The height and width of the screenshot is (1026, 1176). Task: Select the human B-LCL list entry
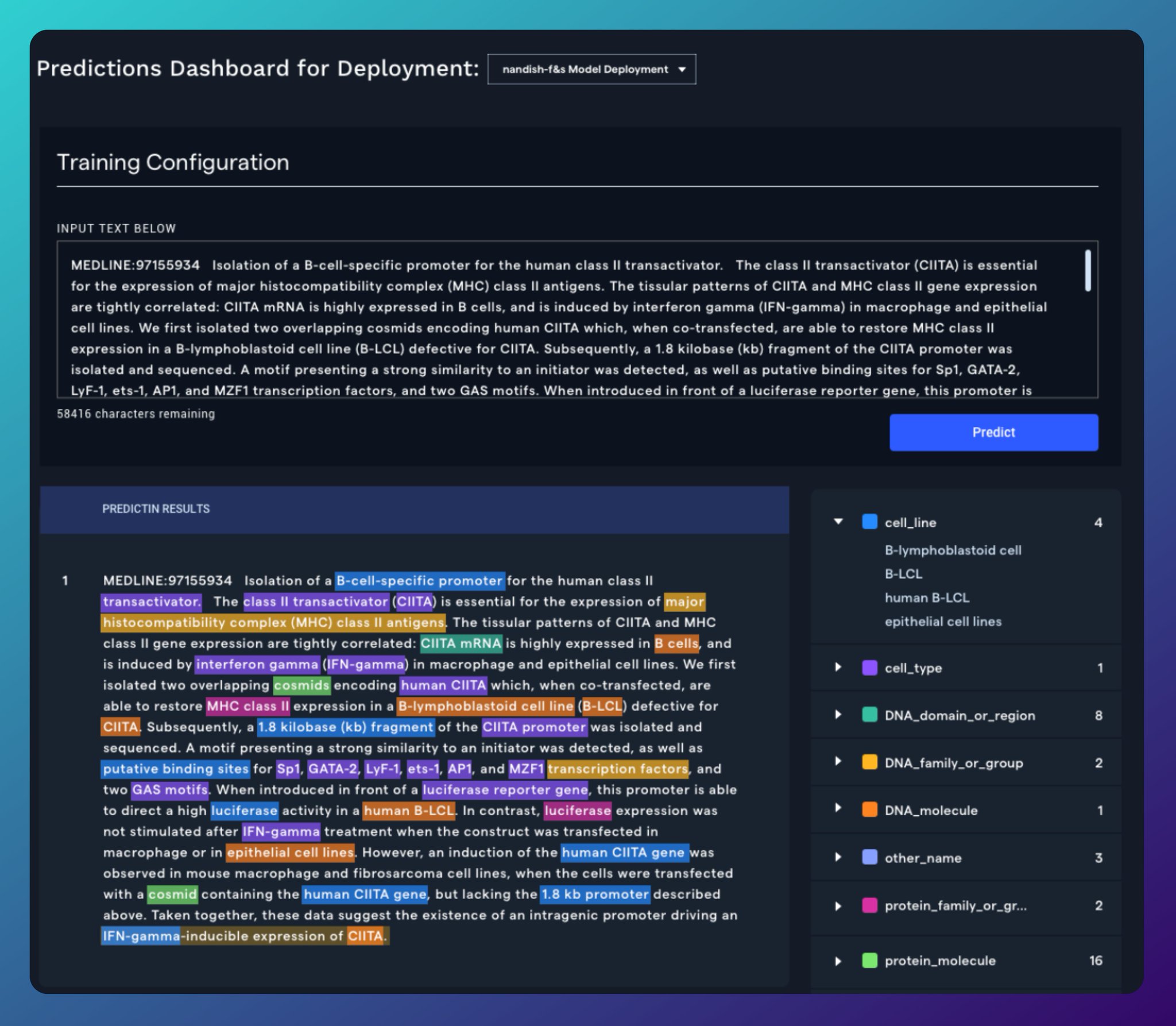[x=926, y=598]
